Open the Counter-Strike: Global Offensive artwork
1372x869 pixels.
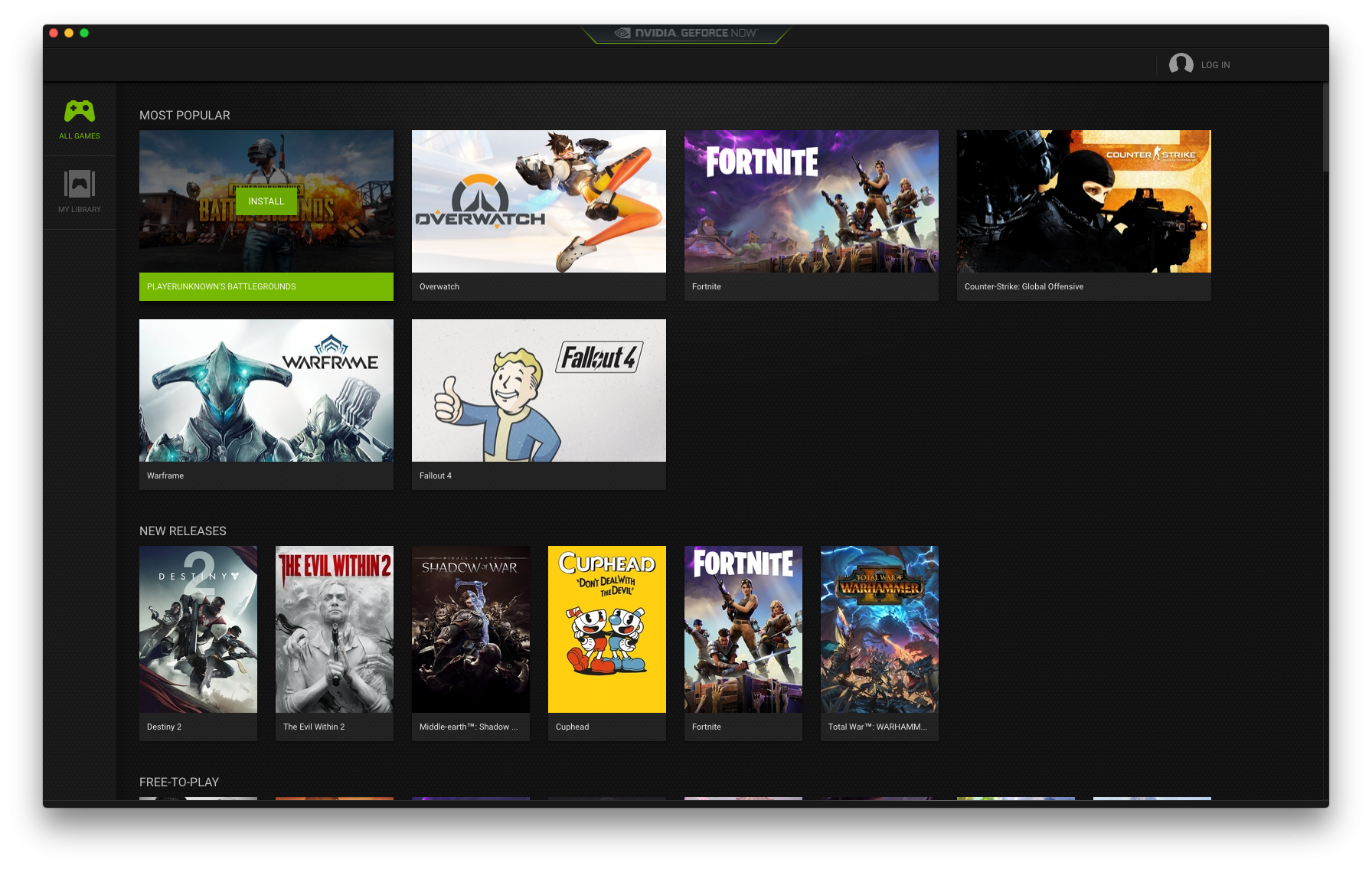[x=1084, y=201]
